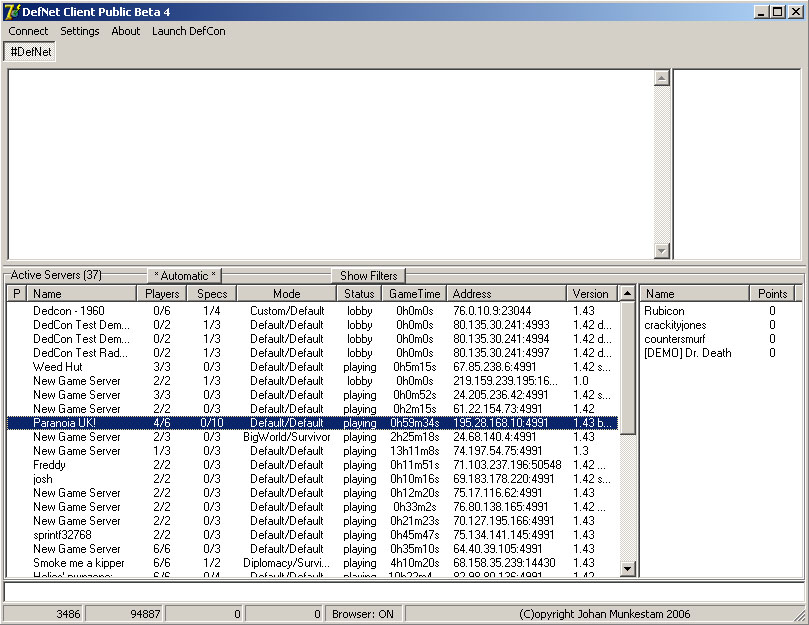
Task: Click the Diplomacy/Survi... mode cell
Action: coord(287,563)
